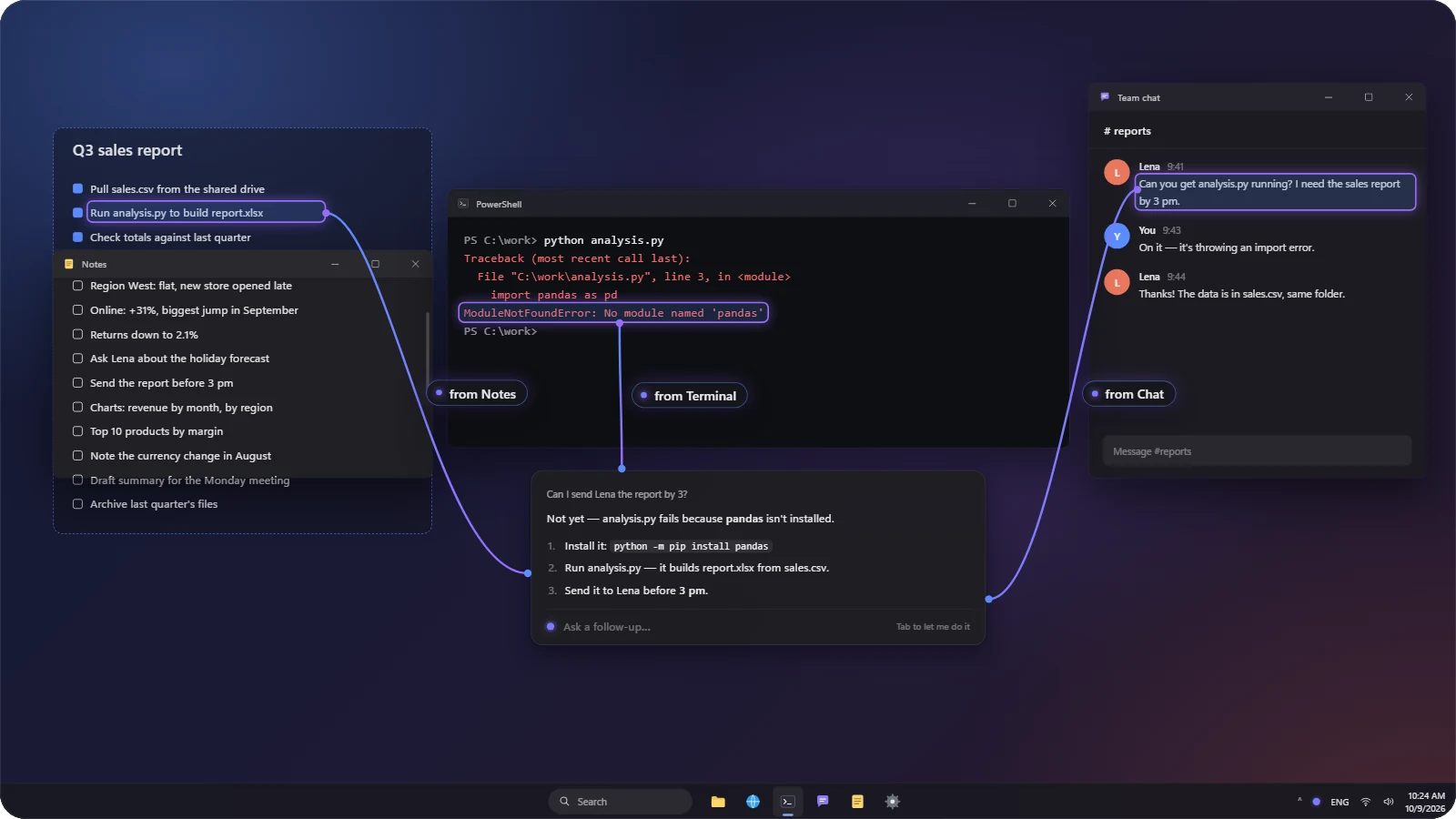The height and width of the screenshot is (819, 1456).
Task: Open Lena's avatar on the 9:44 message
Action: pos(1117,282)
